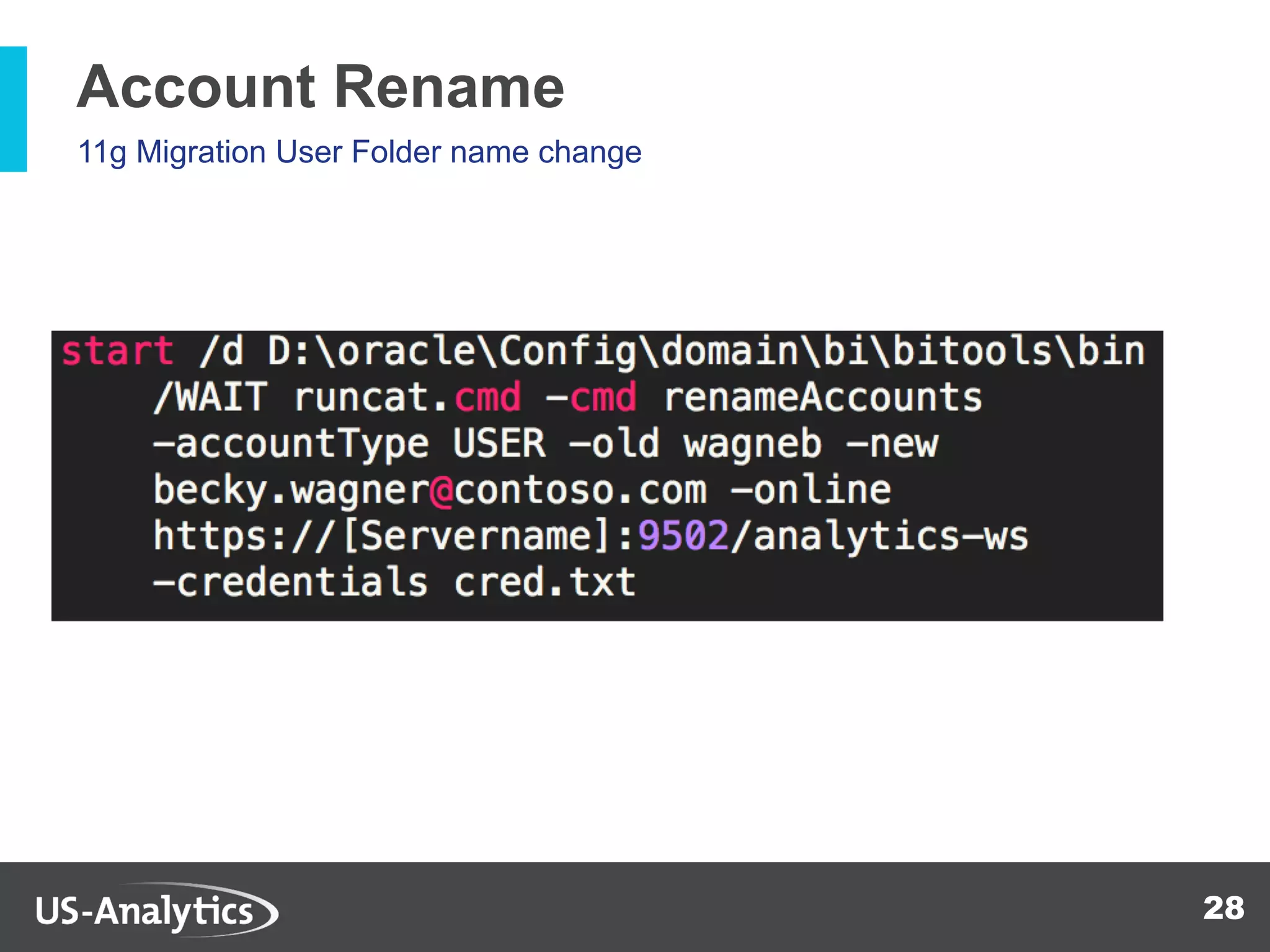Click the slide number 28
This screenshot has height=952, width=1270.
coord(1223,909)
